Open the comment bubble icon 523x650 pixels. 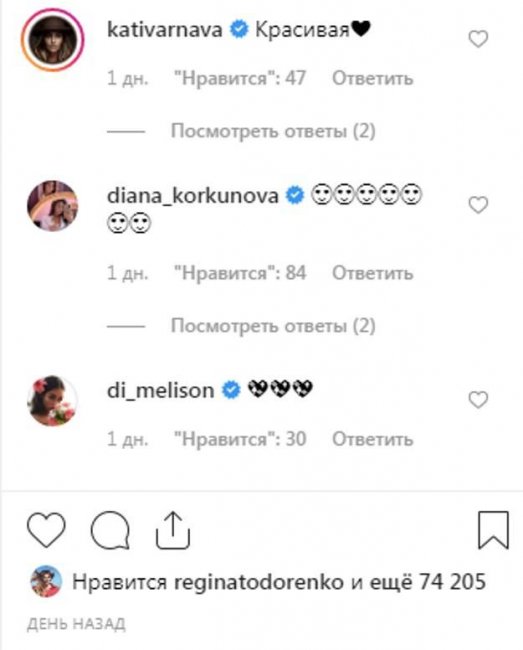point(110,530)
